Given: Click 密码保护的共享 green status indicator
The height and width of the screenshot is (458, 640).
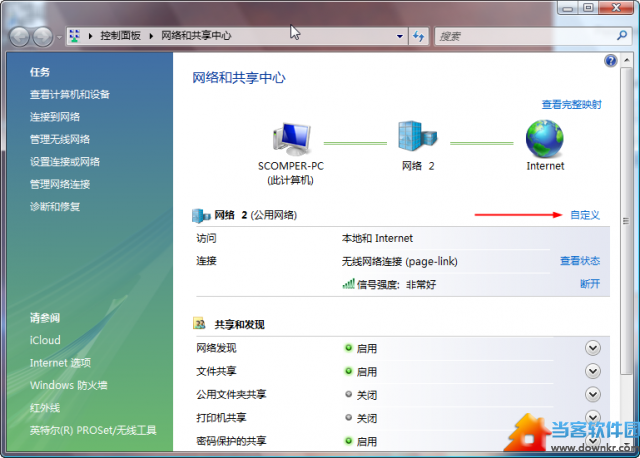Looking at the screenshot, I should (348, 441).
